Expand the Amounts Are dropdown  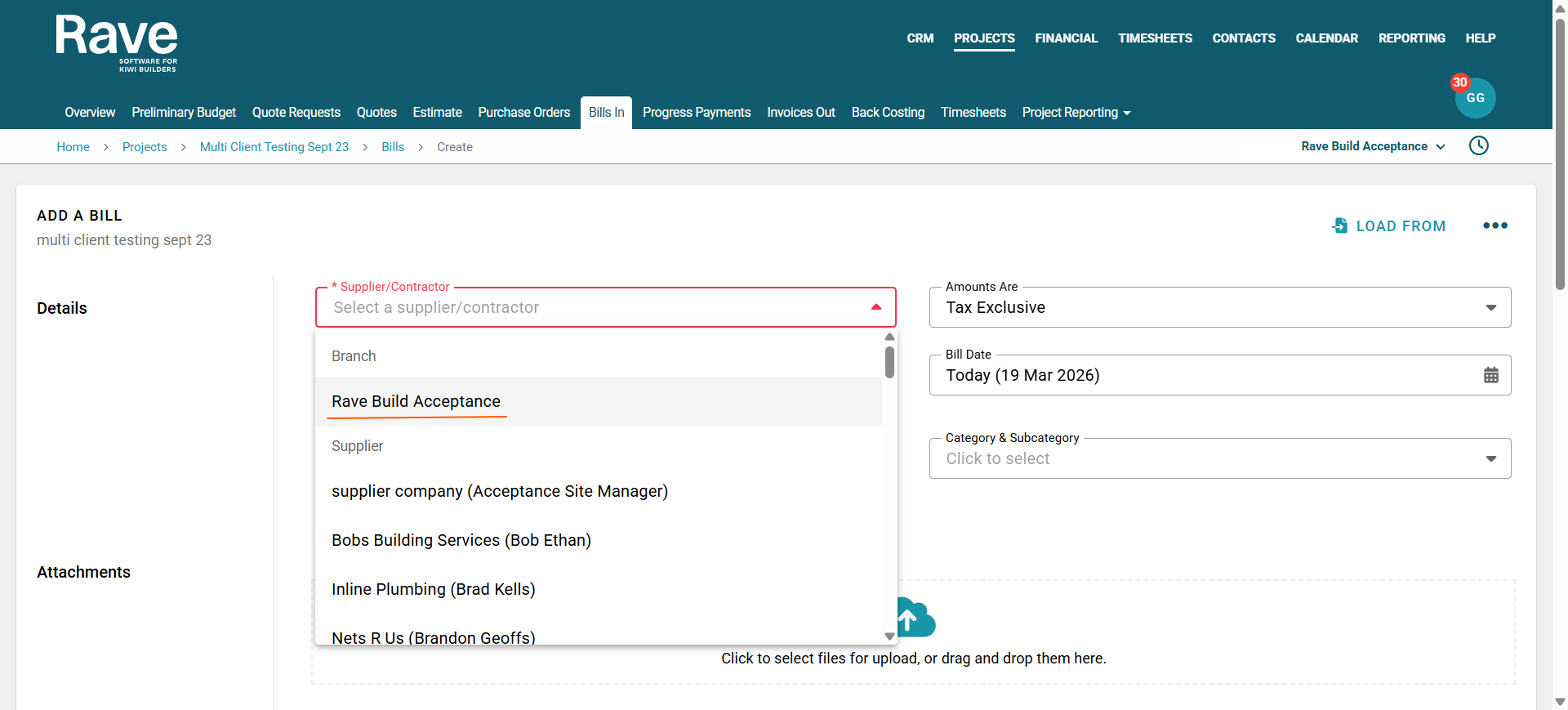[x=1219, y=308]
